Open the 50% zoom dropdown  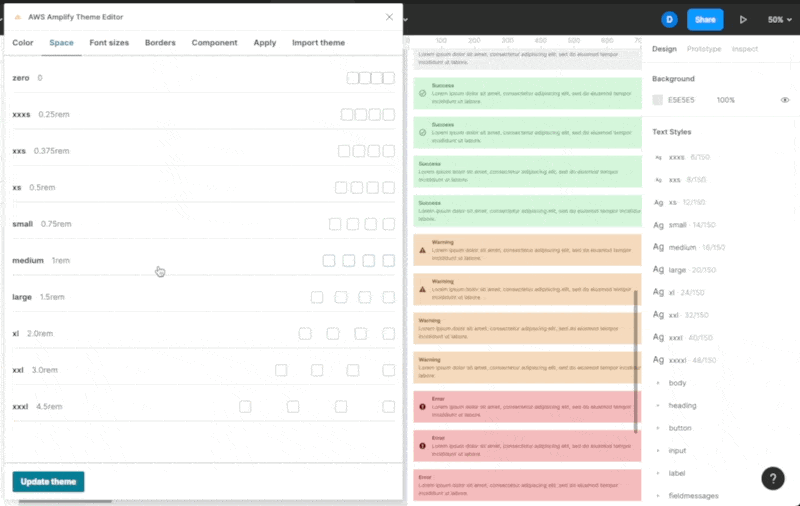point(780,20)
